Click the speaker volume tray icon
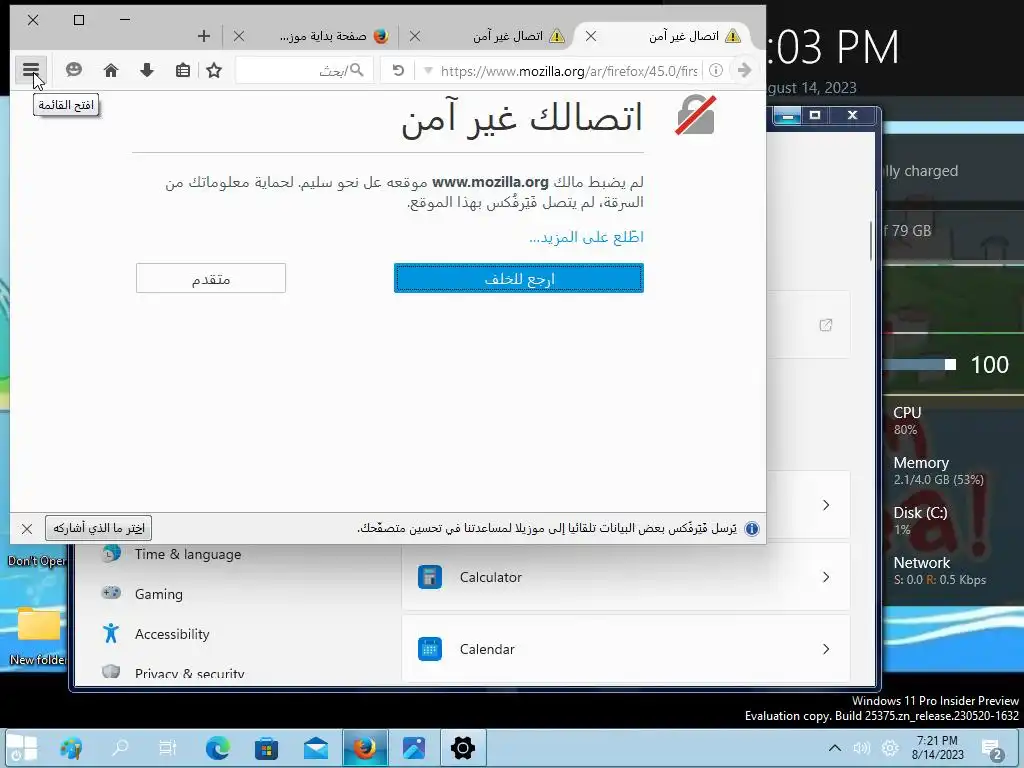The width and height of the screenshot is (1024, 768). [x=861, y=748]
